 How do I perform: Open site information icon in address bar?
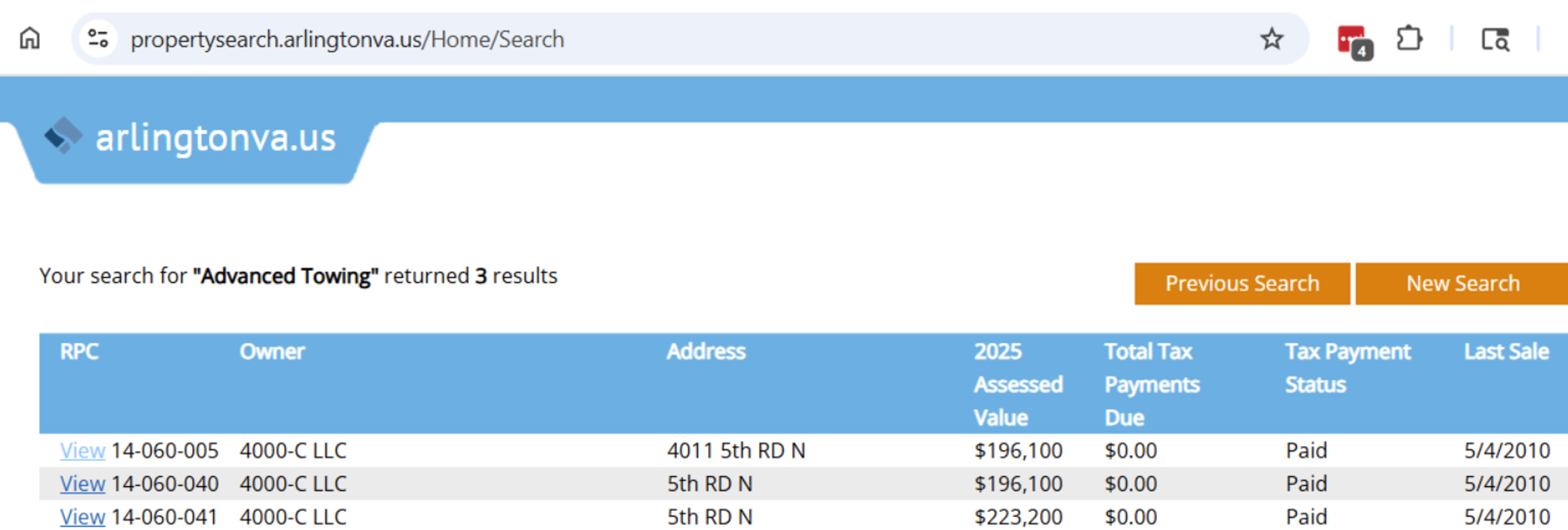pos(98,39)
